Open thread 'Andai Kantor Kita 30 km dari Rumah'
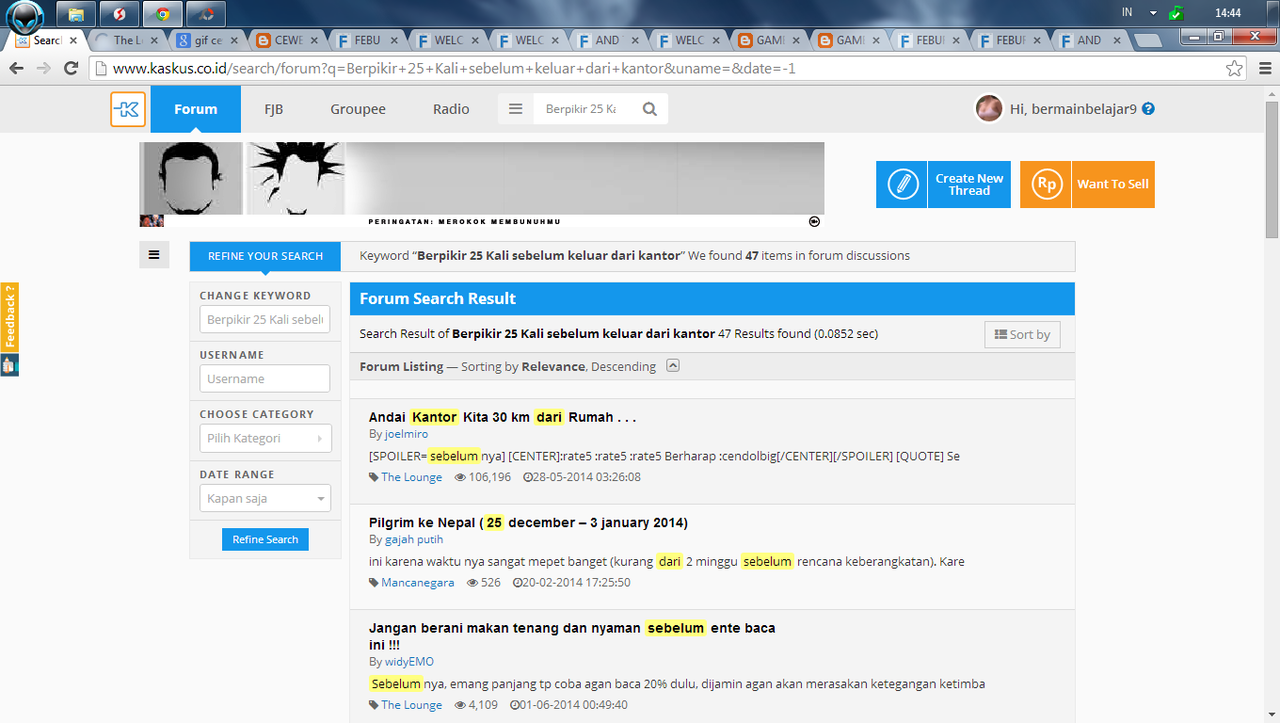 [502, 417]
